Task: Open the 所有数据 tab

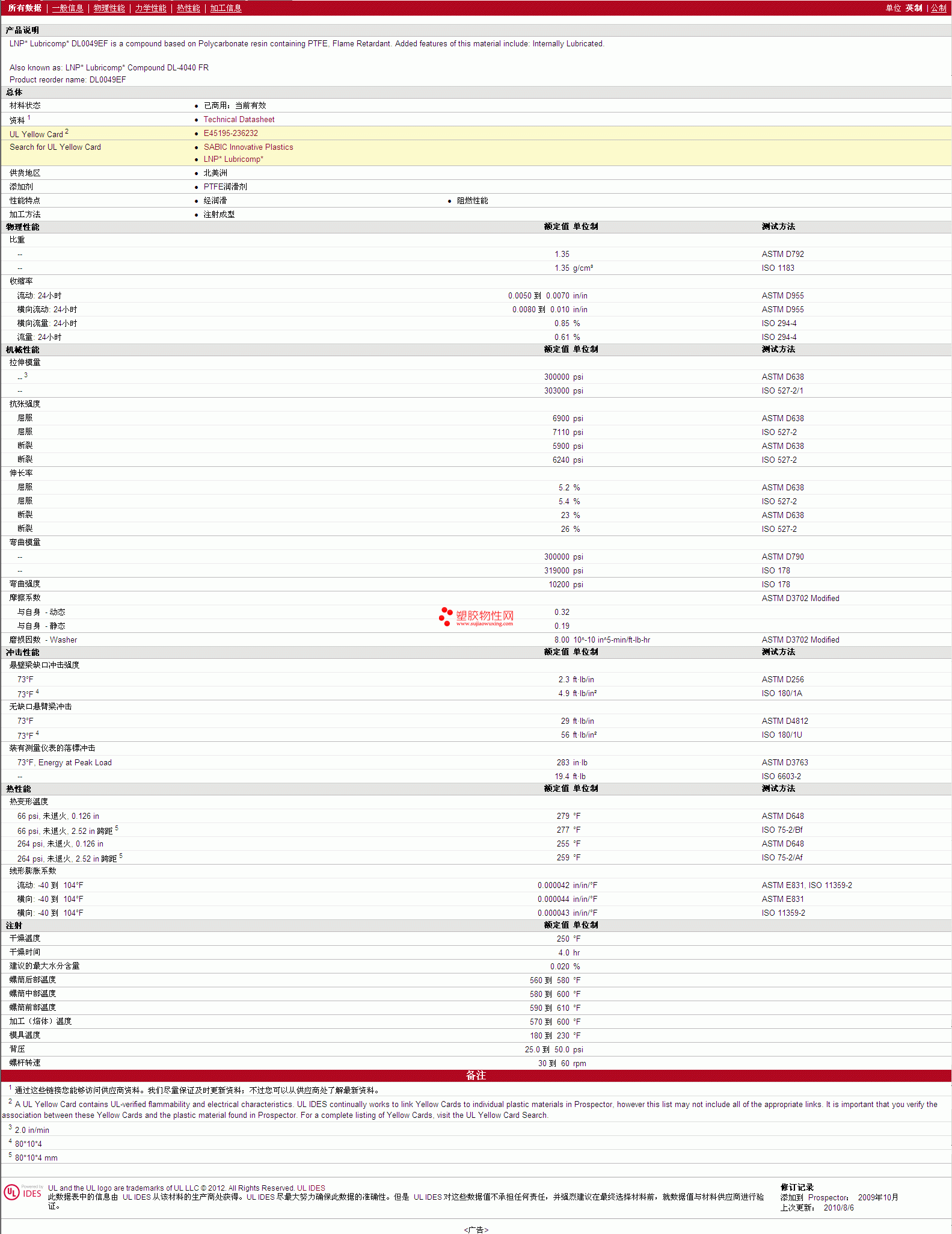Action: coord(25,8)
